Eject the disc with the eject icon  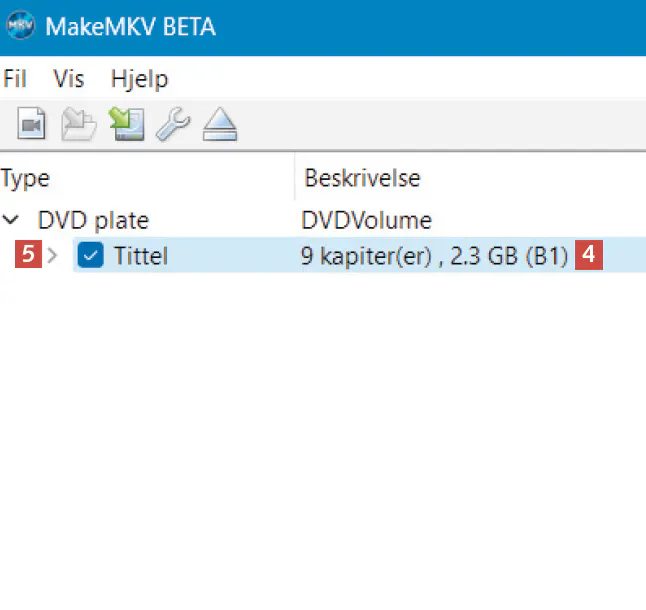click(x=220, y=124)
